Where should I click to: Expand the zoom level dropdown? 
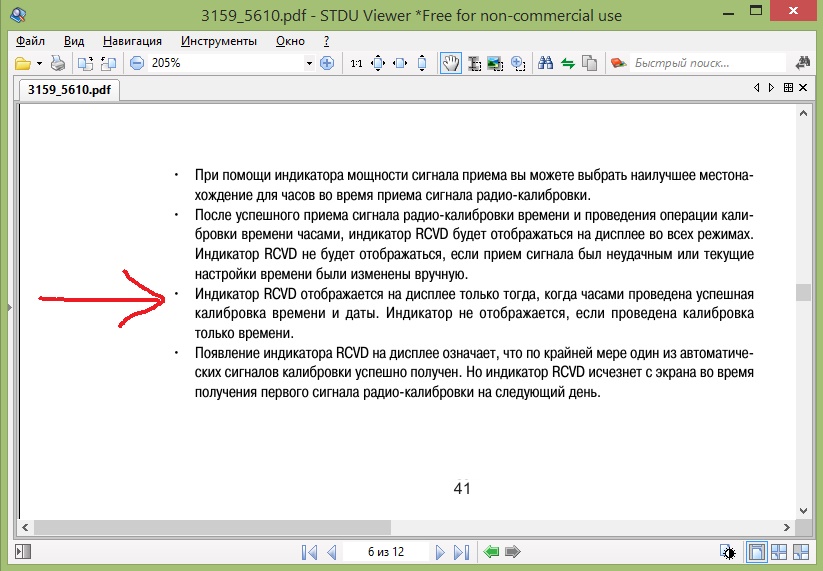pyautogui.click(x=308, y=63)
